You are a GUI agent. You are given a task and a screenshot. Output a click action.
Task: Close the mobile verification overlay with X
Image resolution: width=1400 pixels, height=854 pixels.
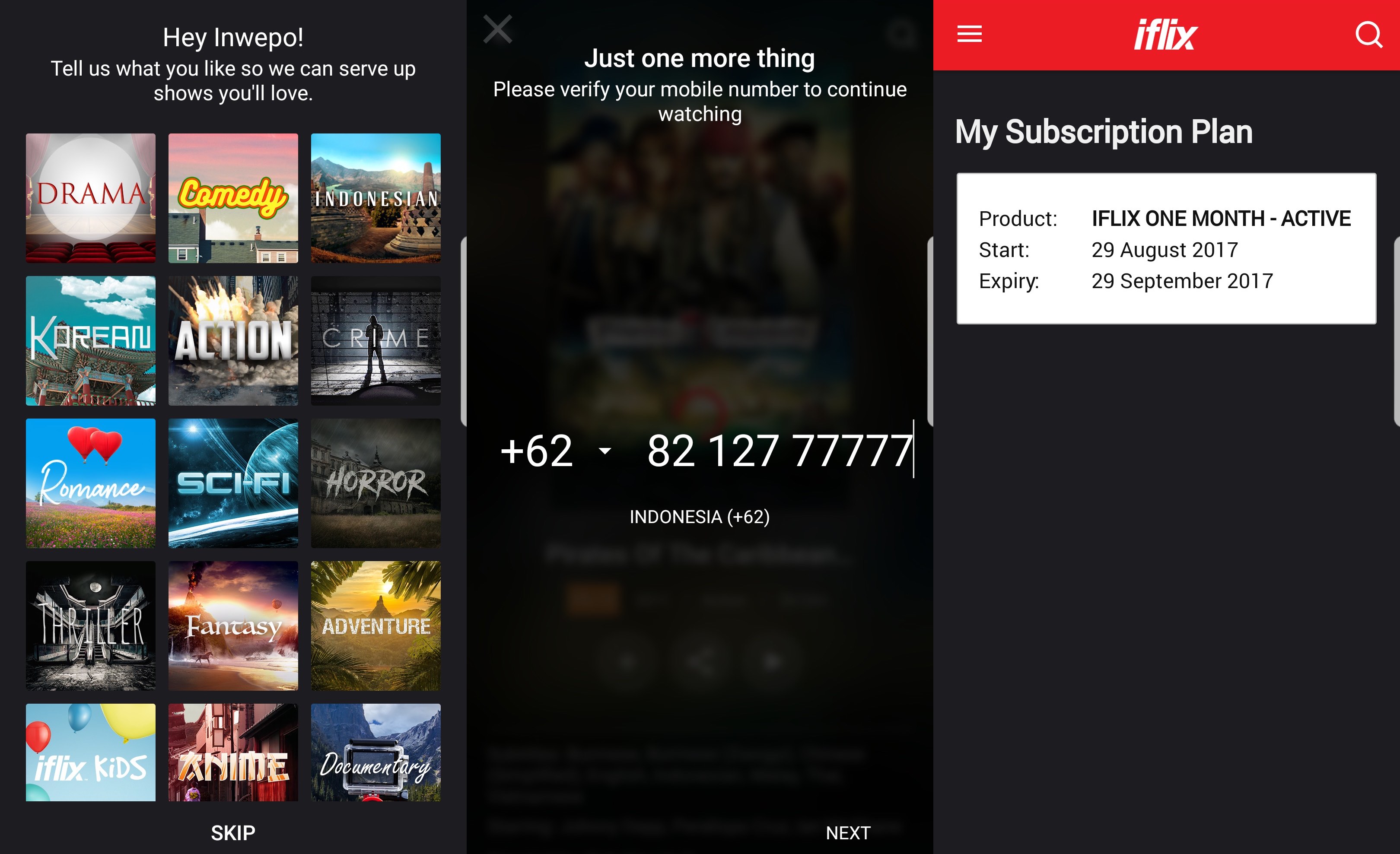498,29
